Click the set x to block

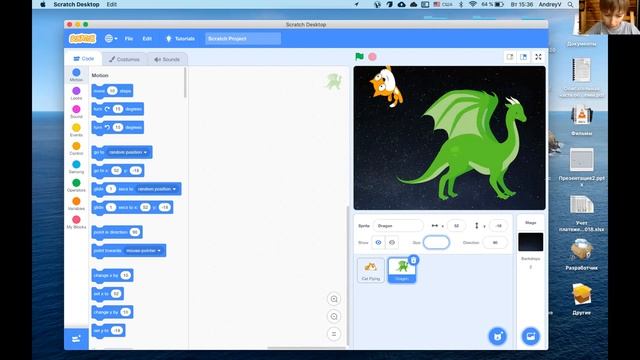(108, 294)
